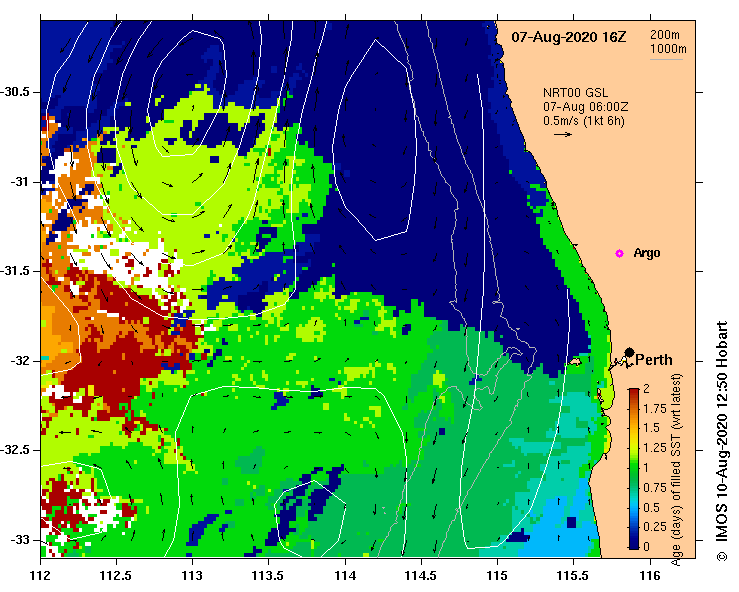Image resolution: width=739 pixels, height=592 pixels.
Task: Click longitude axis label 115
Action: pyautogui.click(x=497, y=576)
